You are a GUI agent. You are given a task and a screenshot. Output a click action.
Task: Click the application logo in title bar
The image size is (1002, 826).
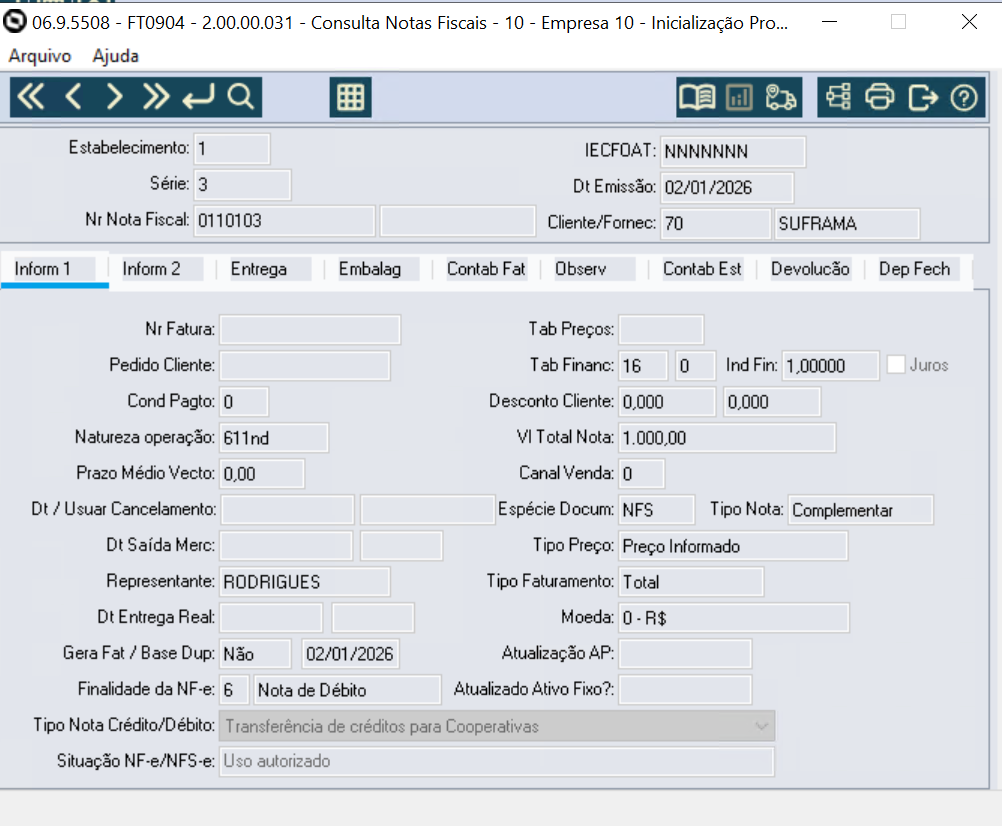[x=14, y=22]
